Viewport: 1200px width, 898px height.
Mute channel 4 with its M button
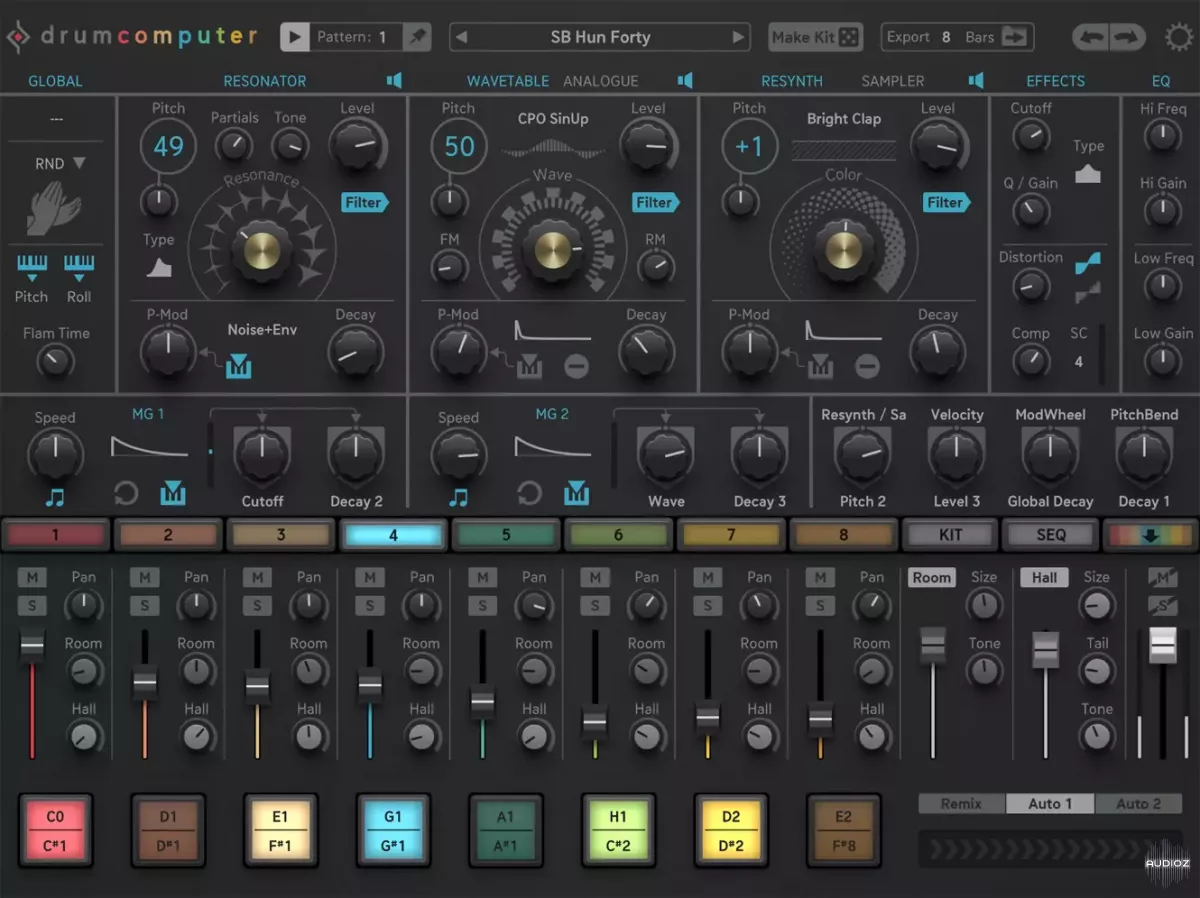coord(370,577)
